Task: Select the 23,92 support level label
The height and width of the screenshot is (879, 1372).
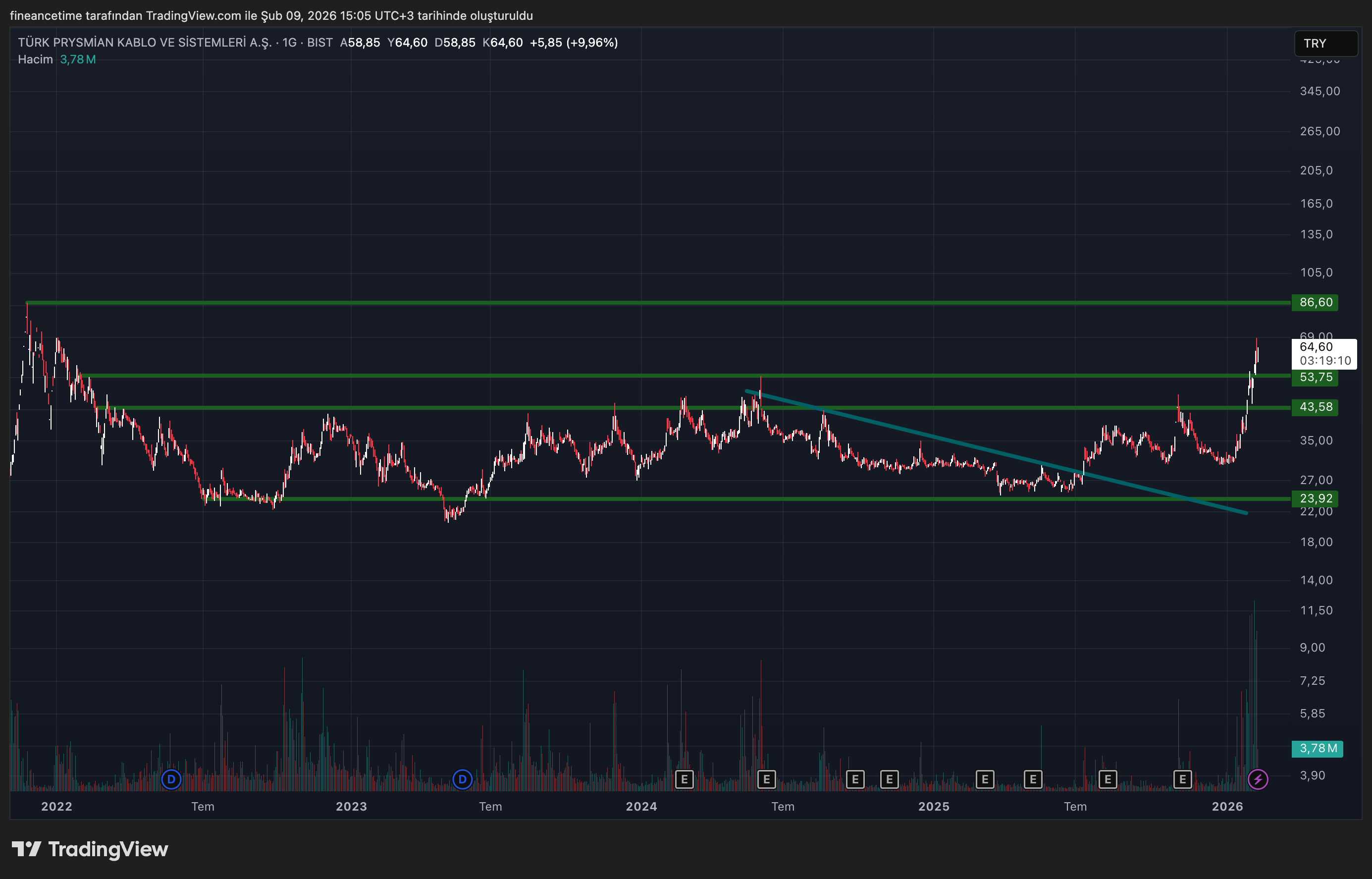Action: [x=1316, y=498]
